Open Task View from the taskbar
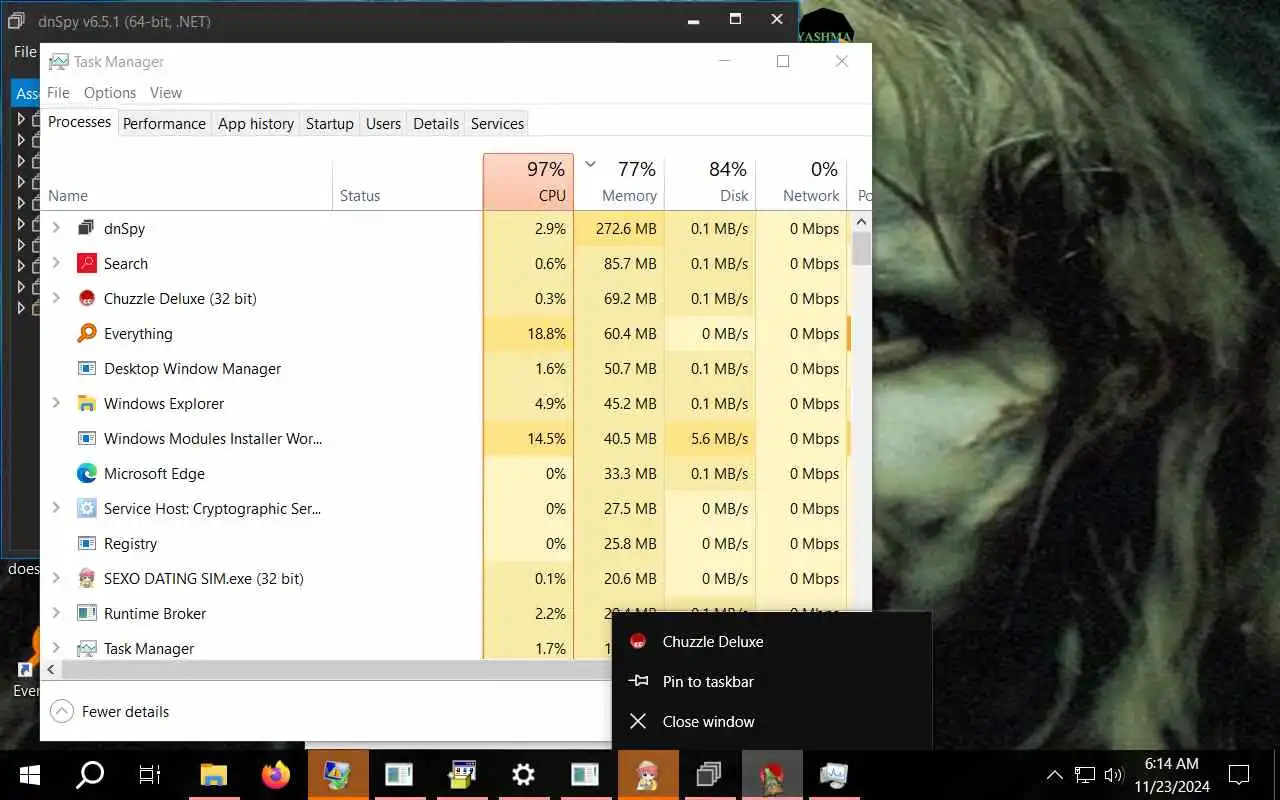This screenshot has height=800, width=1280. [x=150, y=775]
